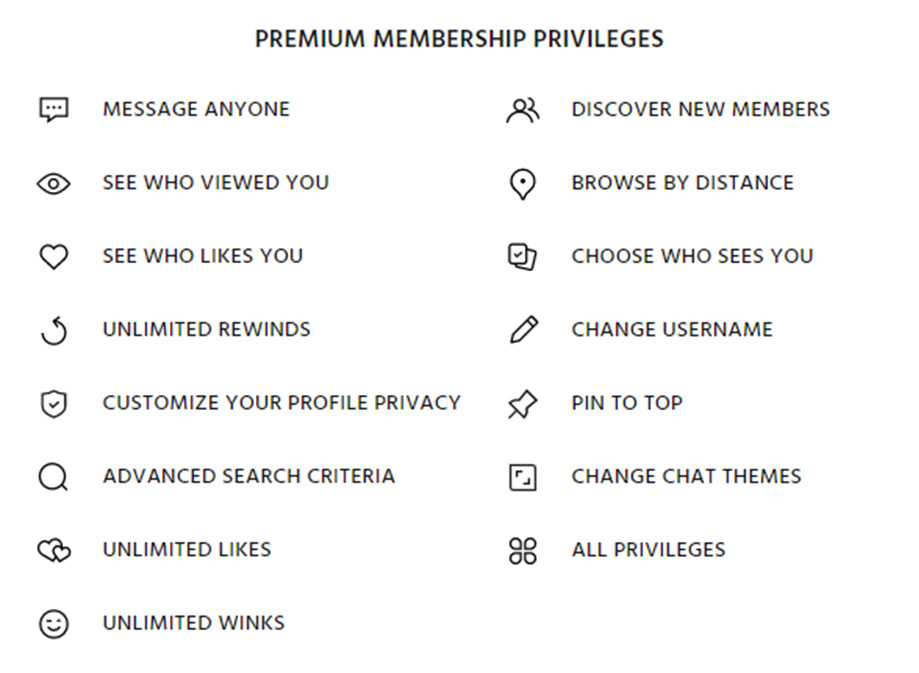919x673 pixels.
Task: Click the location pin Browse By Distance icon
Action: pyautogui.click(x=523, y=185)
